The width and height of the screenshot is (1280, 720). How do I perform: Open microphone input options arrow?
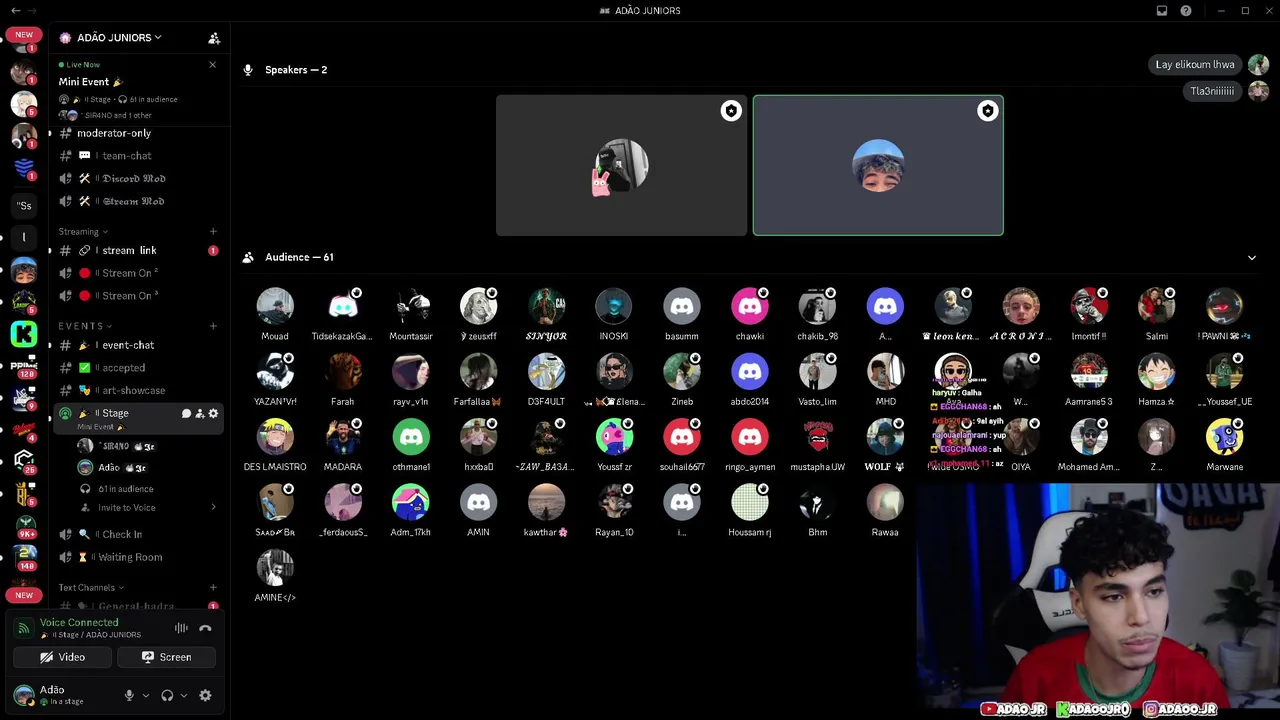pyautogui.click(x=146, y=696)
